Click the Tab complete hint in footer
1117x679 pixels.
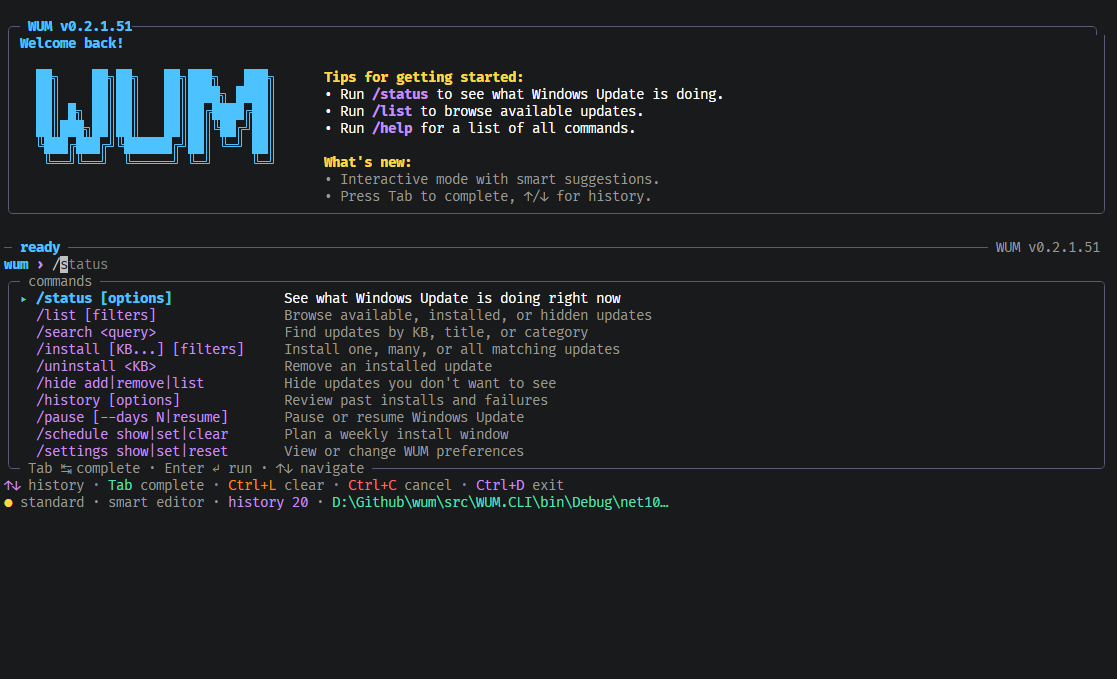156,485
